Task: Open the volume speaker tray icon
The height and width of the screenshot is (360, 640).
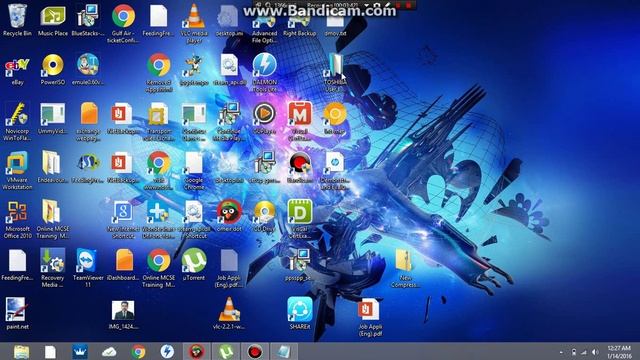Action: pos(595,352)
